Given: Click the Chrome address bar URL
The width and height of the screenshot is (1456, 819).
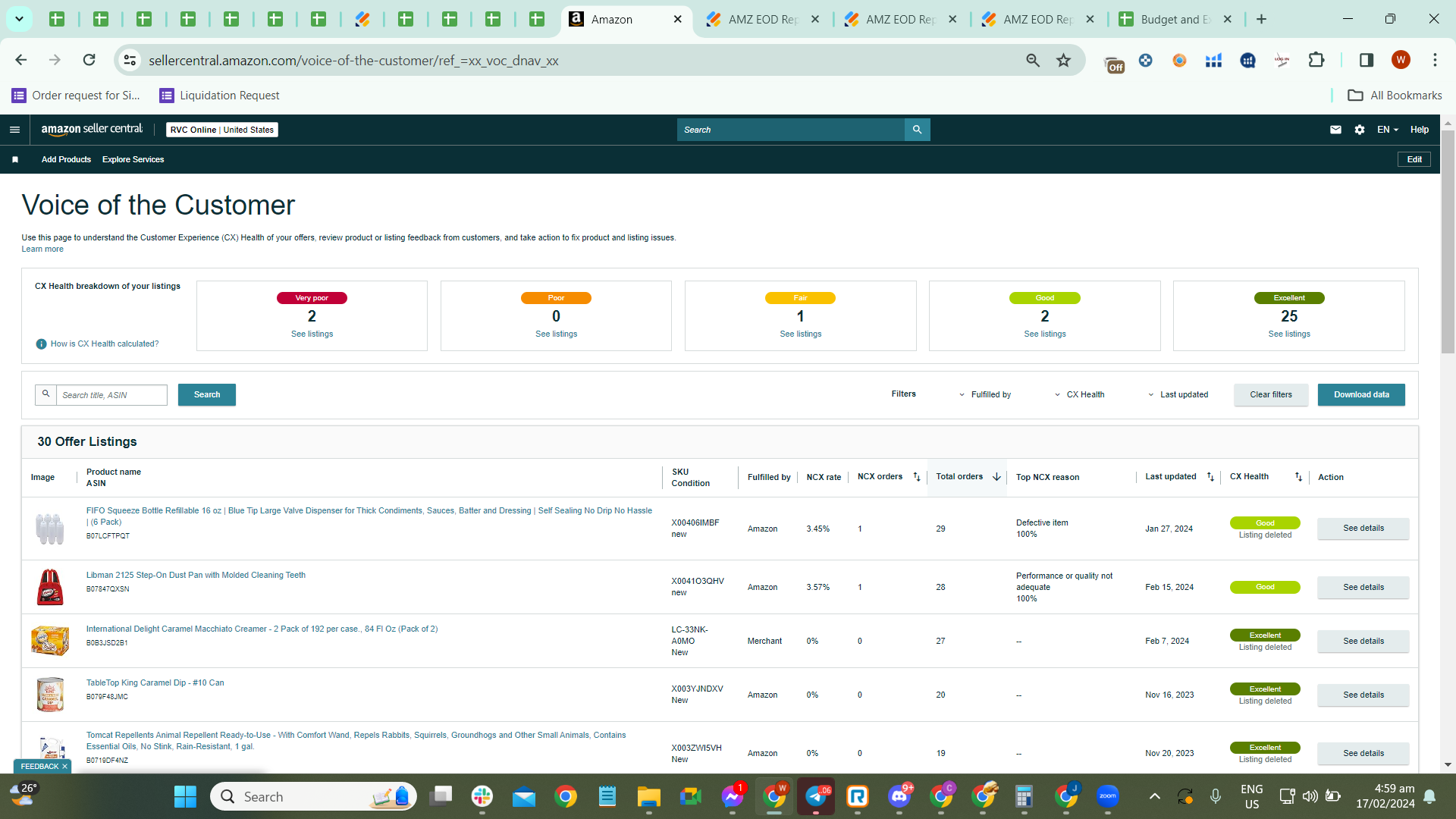Looking at the screenshot, I should click(x=353, y=61).
